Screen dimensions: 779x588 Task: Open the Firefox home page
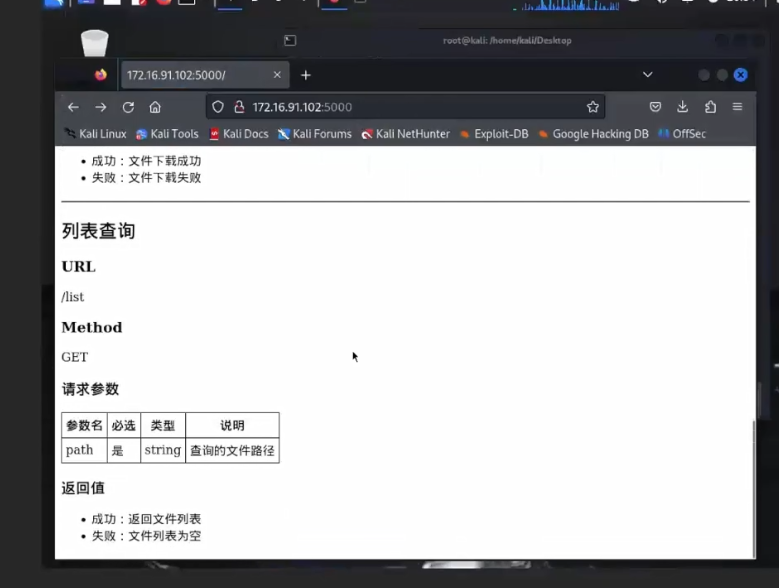[x=155, y=107]
